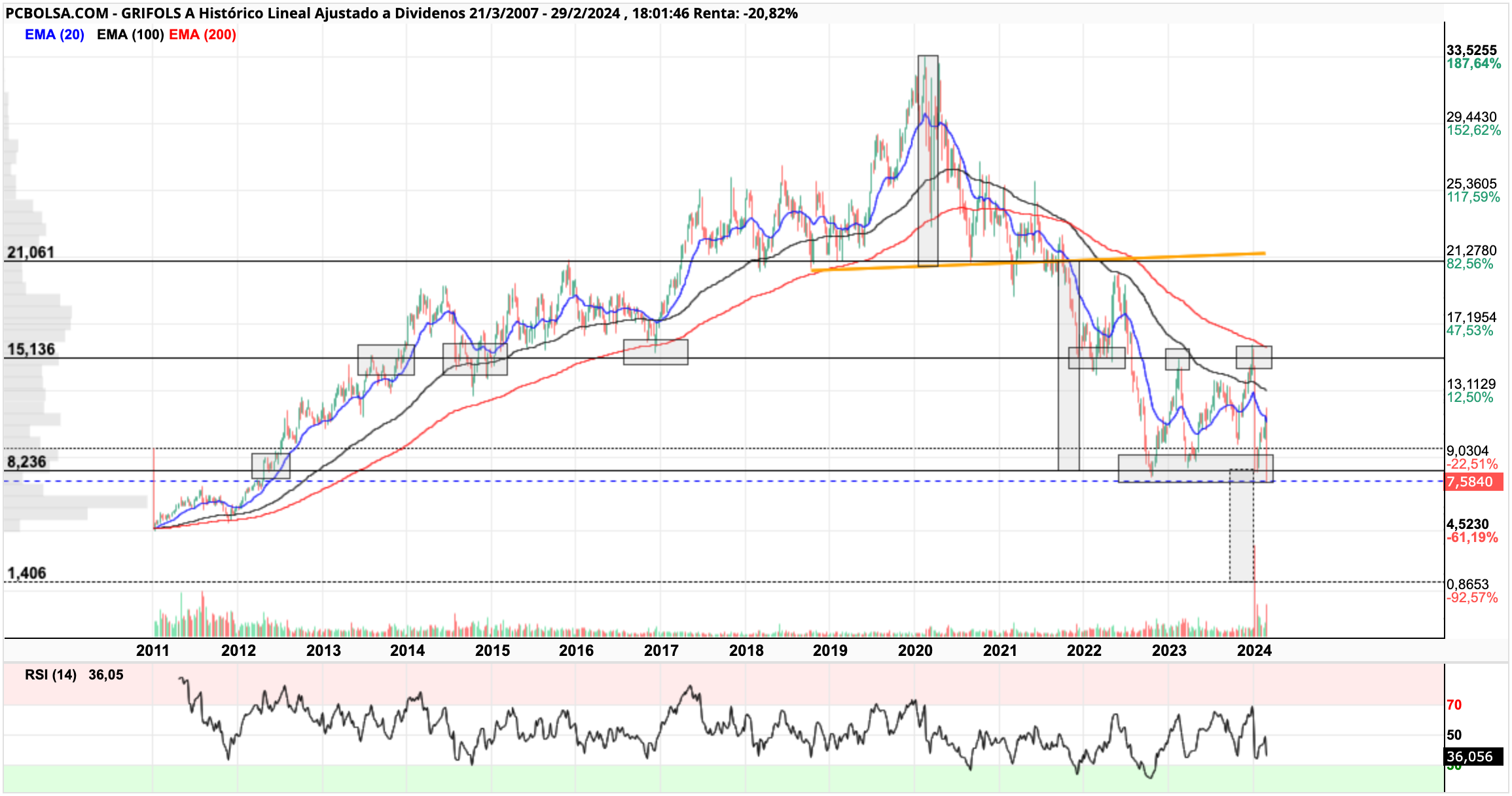Image resolution: width=1512 pixels, height=796 pixels.
Task: Click the -61,19% percentage label
Action: (1472, 537)
